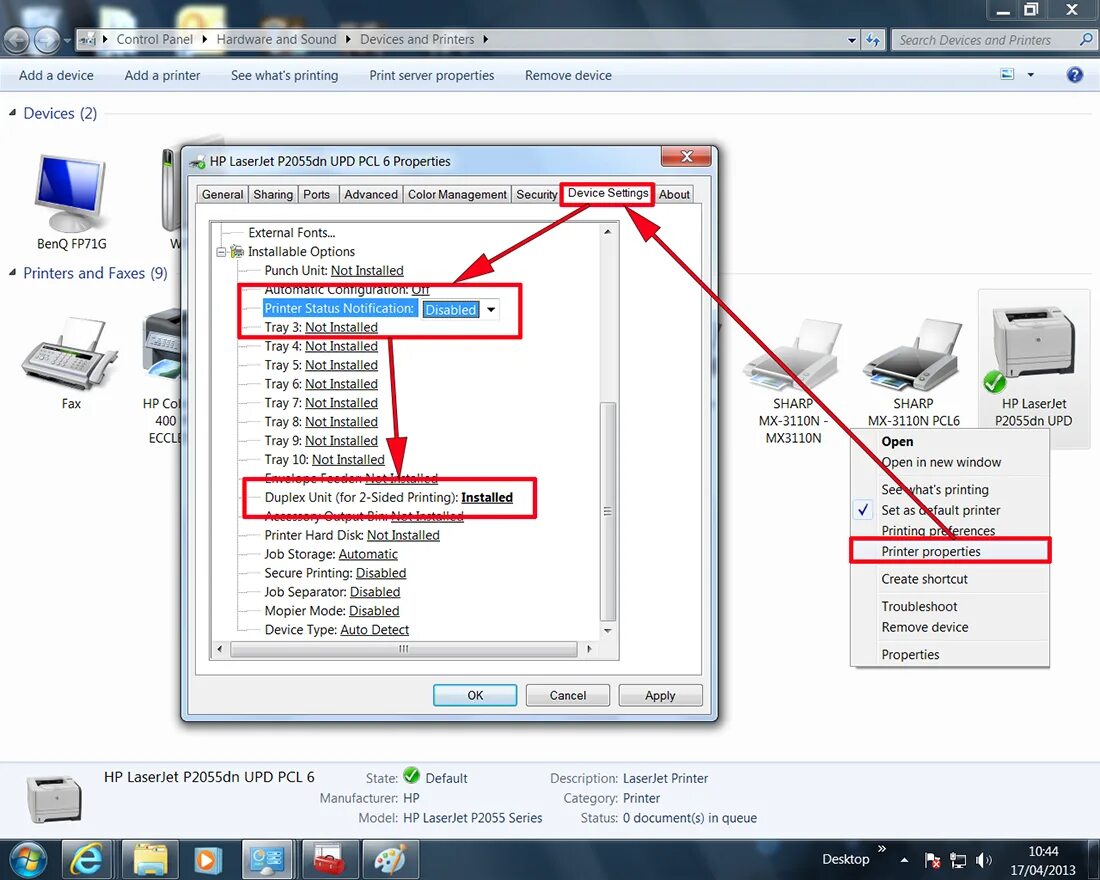Collapse the Installable Options tree node
The image size is (1100, 880).
(x=221, y=251)
